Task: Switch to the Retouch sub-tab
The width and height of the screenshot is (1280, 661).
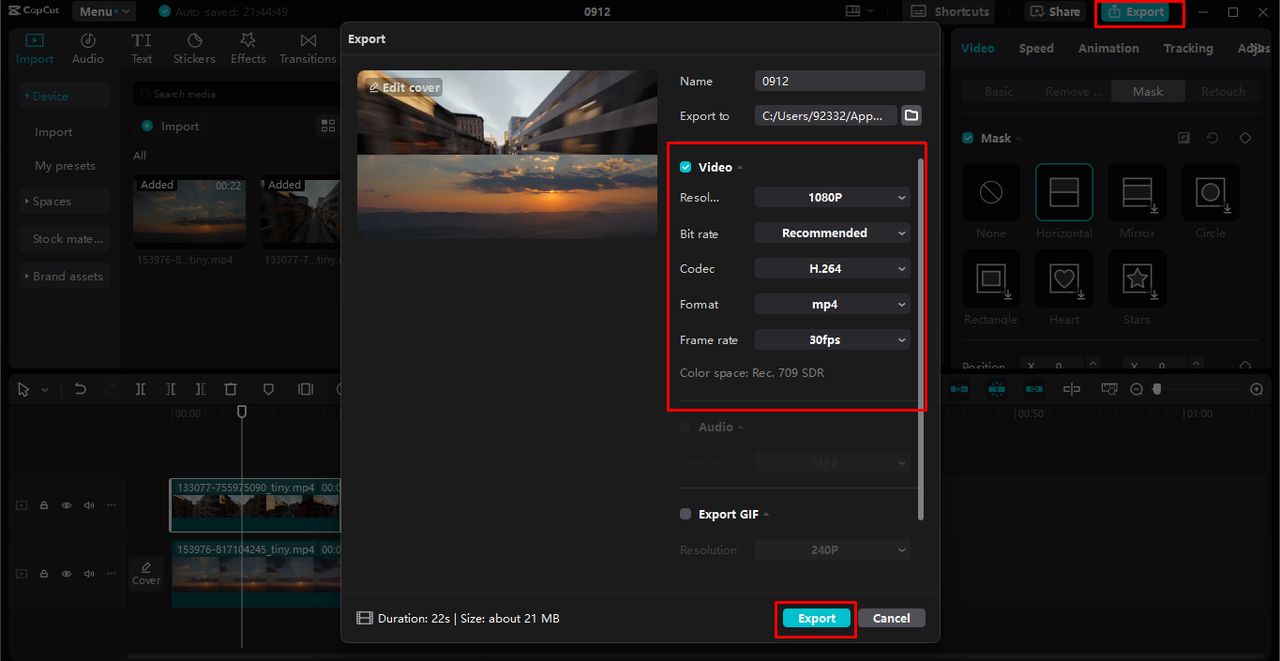Action: click(x=1223, y=91)
